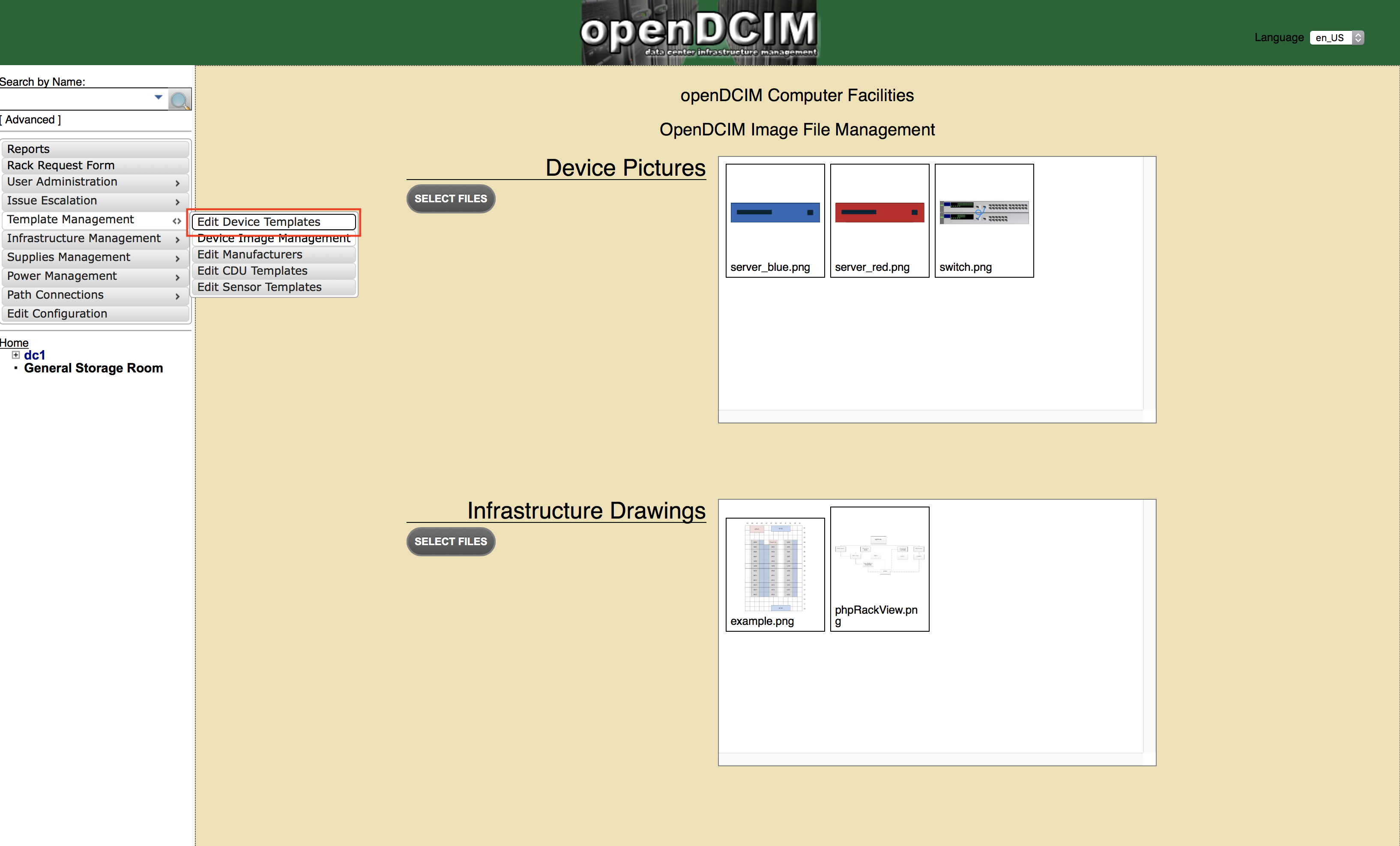Go to the Home link
Viewport: 1400px width, 846px height.
click(x=14, y=343)
